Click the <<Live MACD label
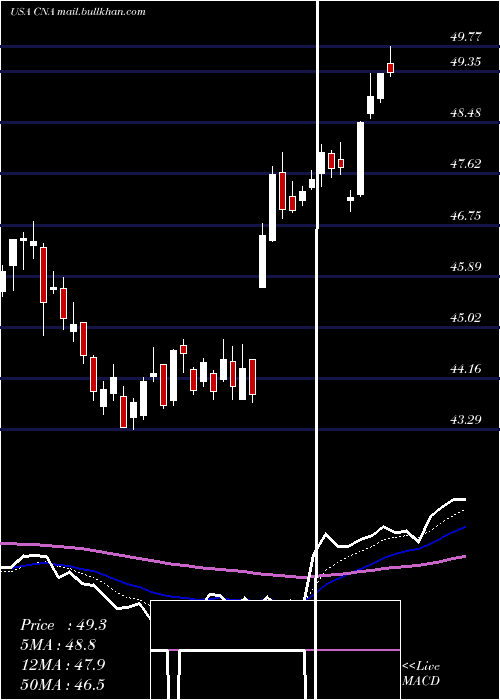The height and width of the screenshot is (700, 500). (421, 673)
